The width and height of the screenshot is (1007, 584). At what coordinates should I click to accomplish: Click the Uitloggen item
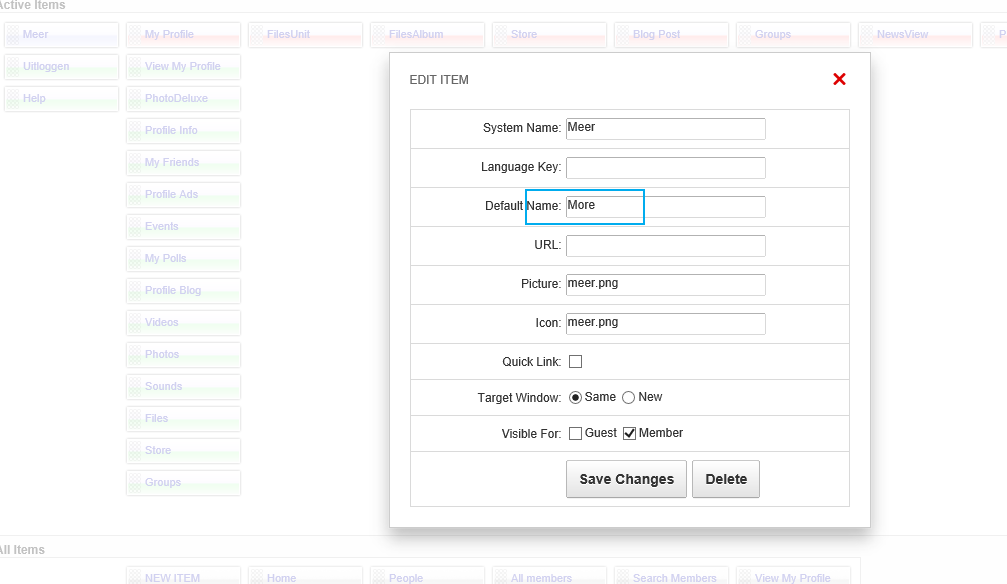(x=61, y=67)
